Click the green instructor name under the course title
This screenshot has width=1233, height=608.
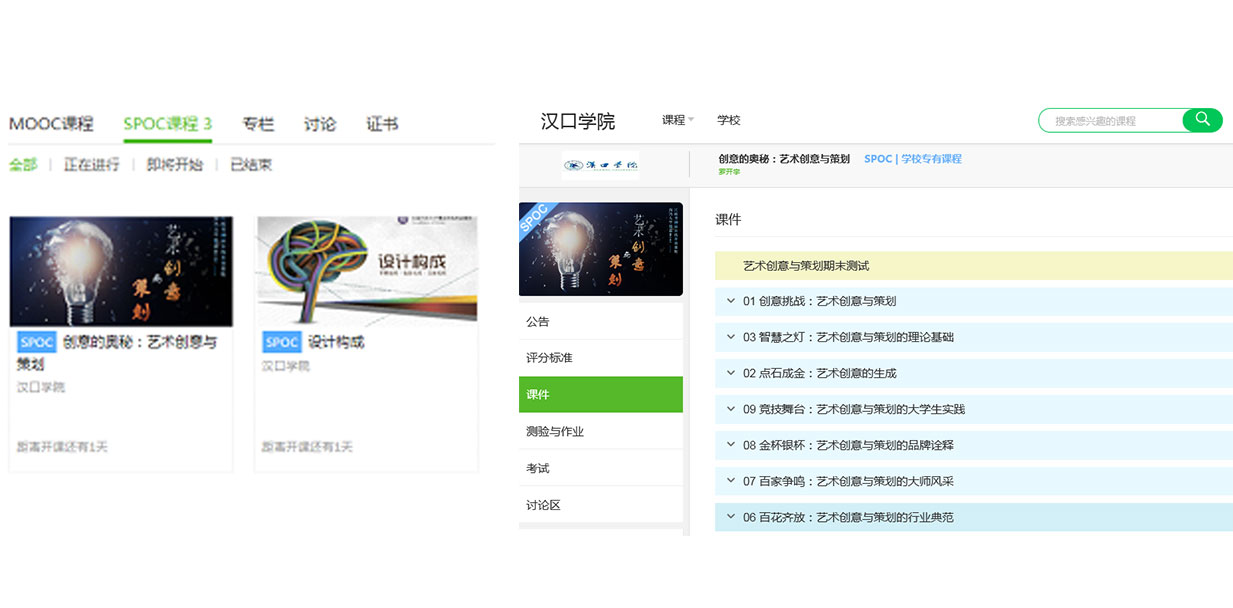(x=729, y=172)
